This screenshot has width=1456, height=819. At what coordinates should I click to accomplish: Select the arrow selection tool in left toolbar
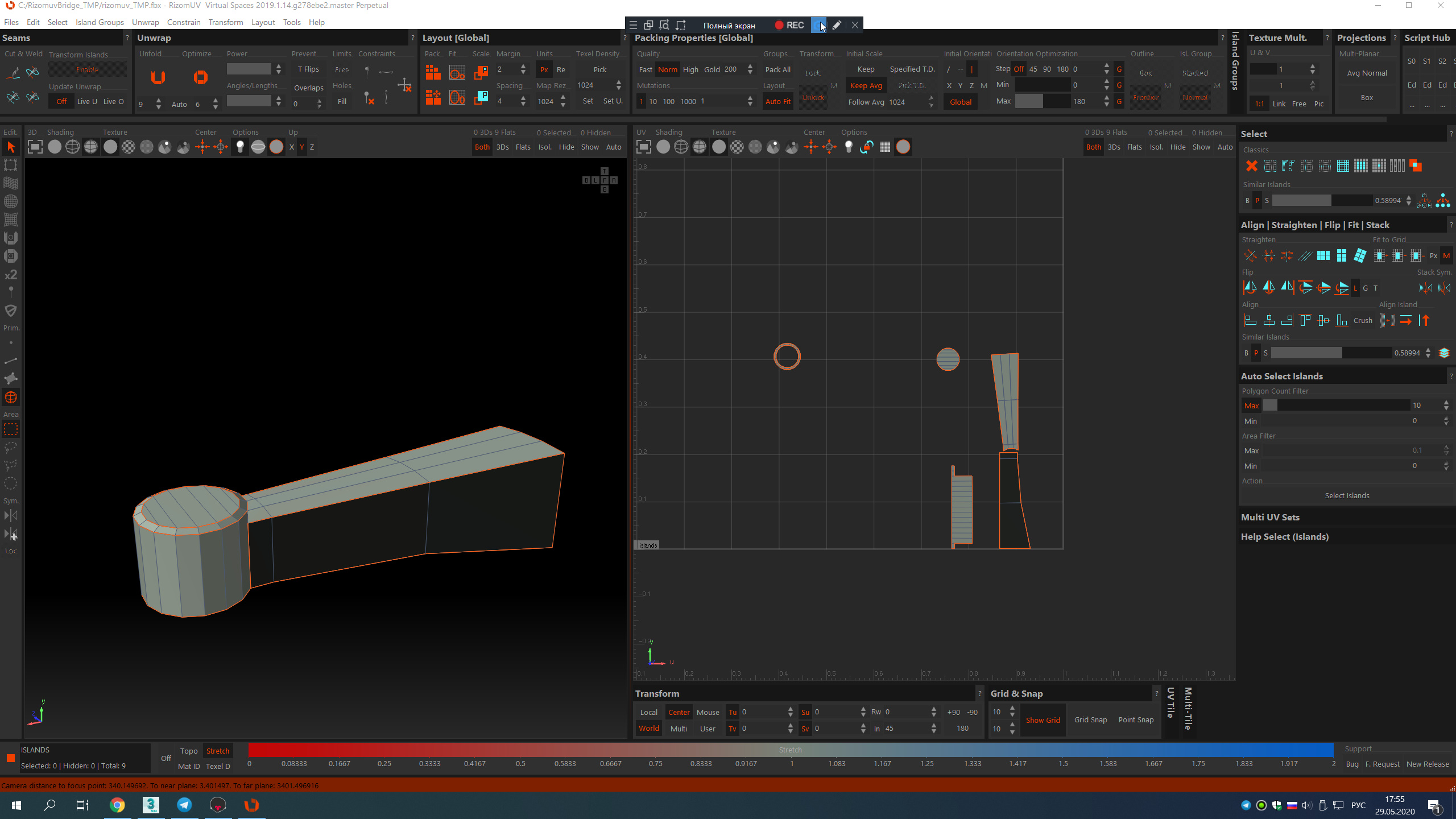coord(11,147)
